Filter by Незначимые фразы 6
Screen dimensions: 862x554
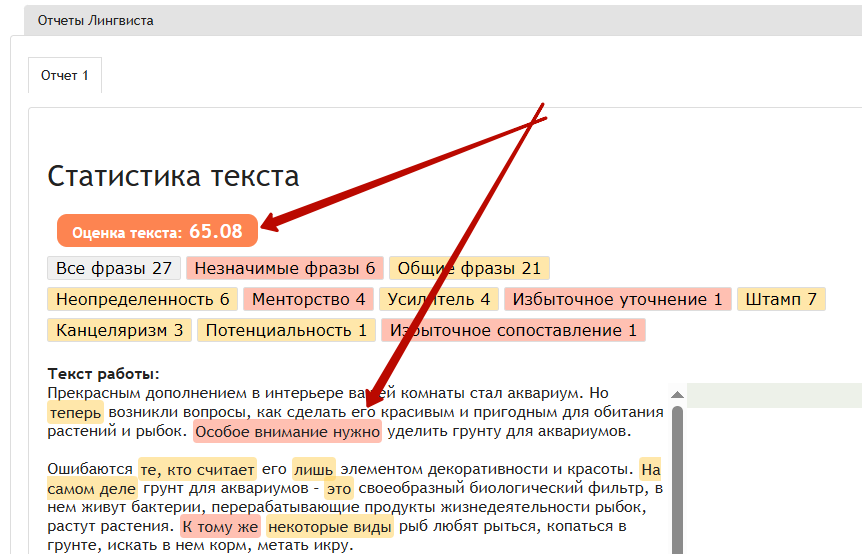click(x=285, y=268)
